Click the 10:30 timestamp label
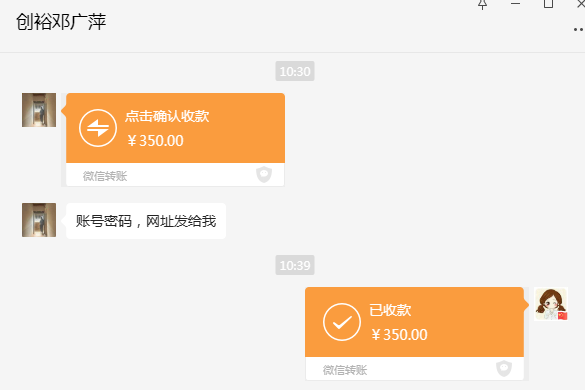The width and height of the screenshot is (585, 390). tap(295, 71)
